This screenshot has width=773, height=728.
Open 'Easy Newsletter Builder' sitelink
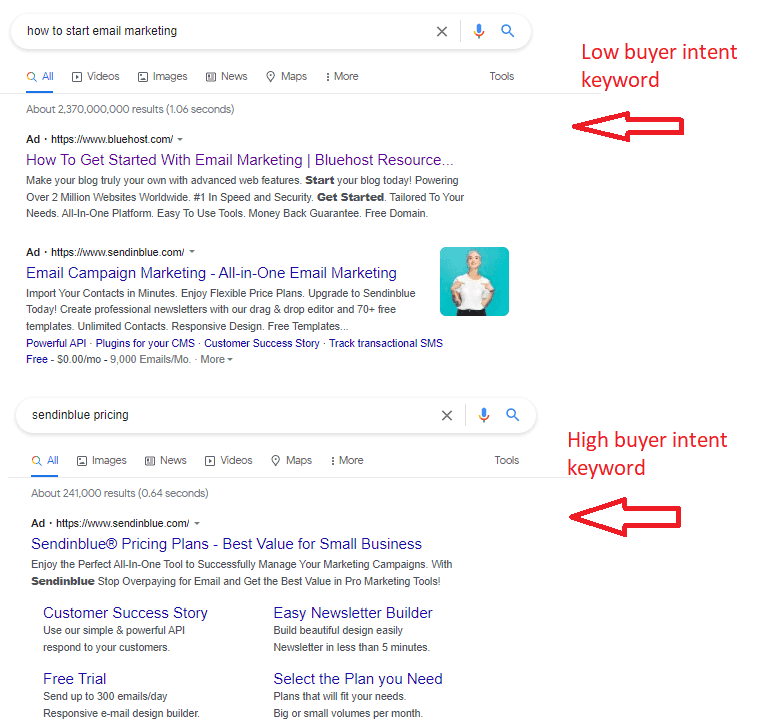[x=353, y=613]
